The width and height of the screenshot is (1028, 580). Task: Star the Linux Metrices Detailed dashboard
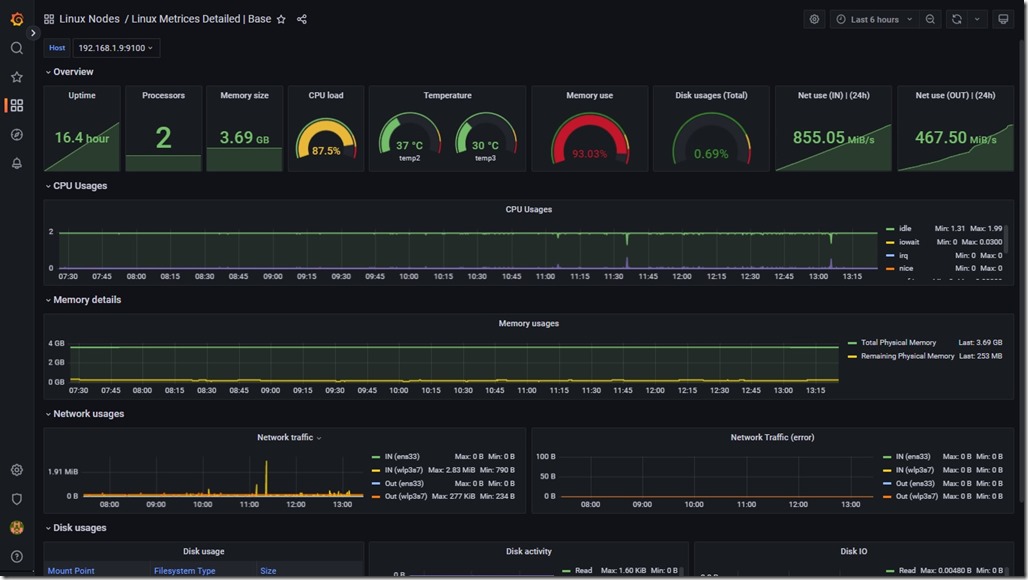pos(281,18)
